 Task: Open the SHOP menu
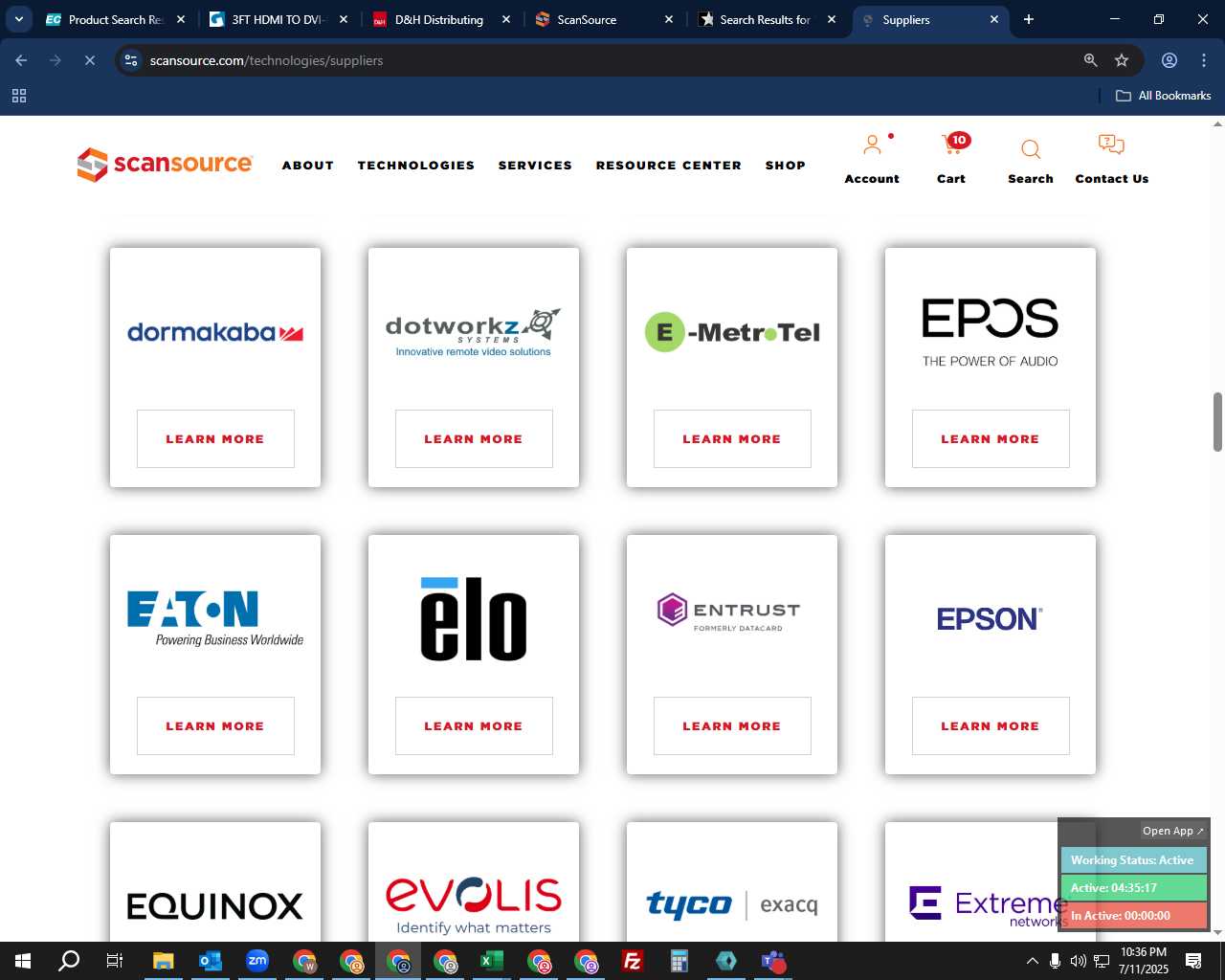785,166
